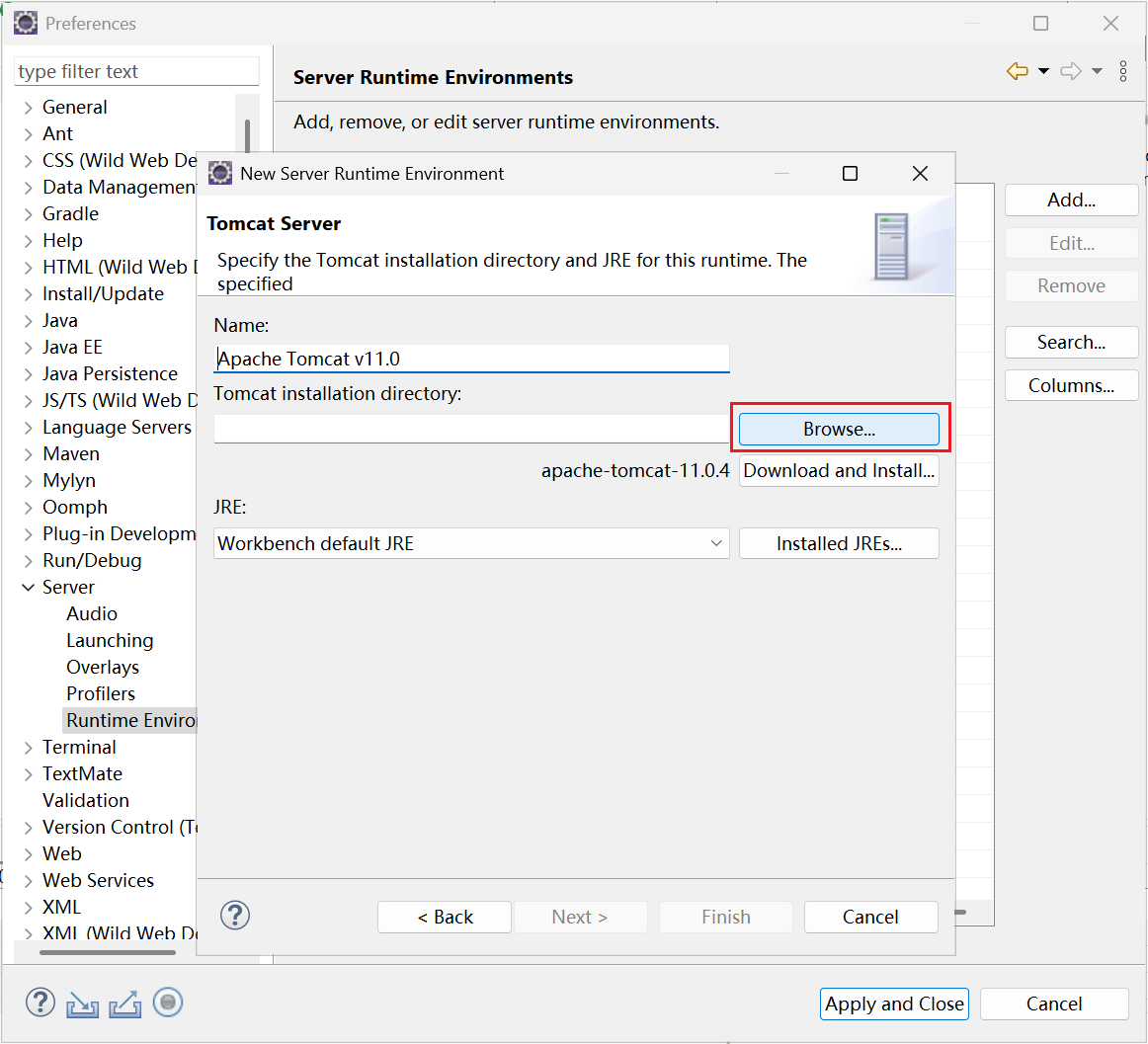
Task: Click Search button in Server Runtime Environments
Action: (1071, 342)
